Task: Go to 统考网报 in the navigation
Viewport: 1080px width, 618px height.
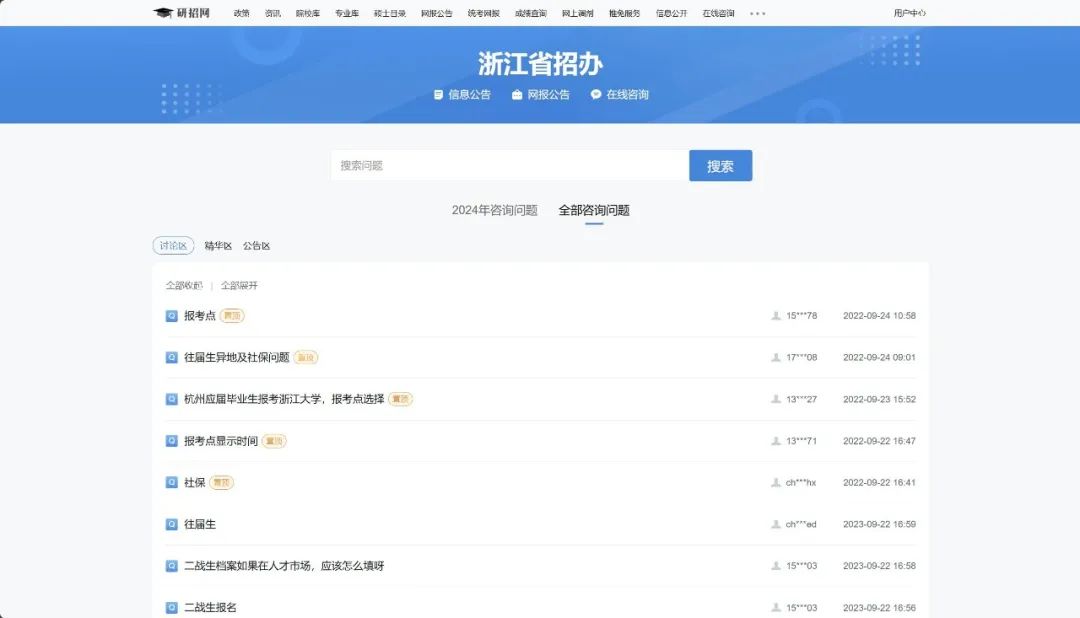Action: [x=484, y=13]
